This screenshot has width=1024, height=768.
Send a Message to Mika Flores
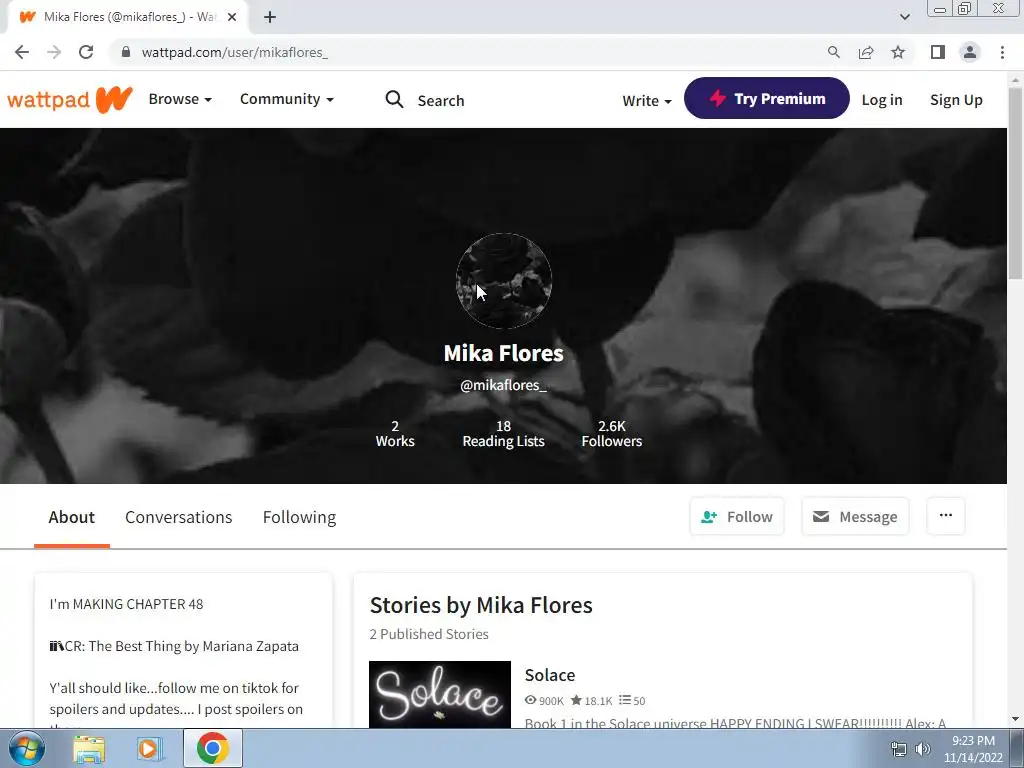point(855,517)
